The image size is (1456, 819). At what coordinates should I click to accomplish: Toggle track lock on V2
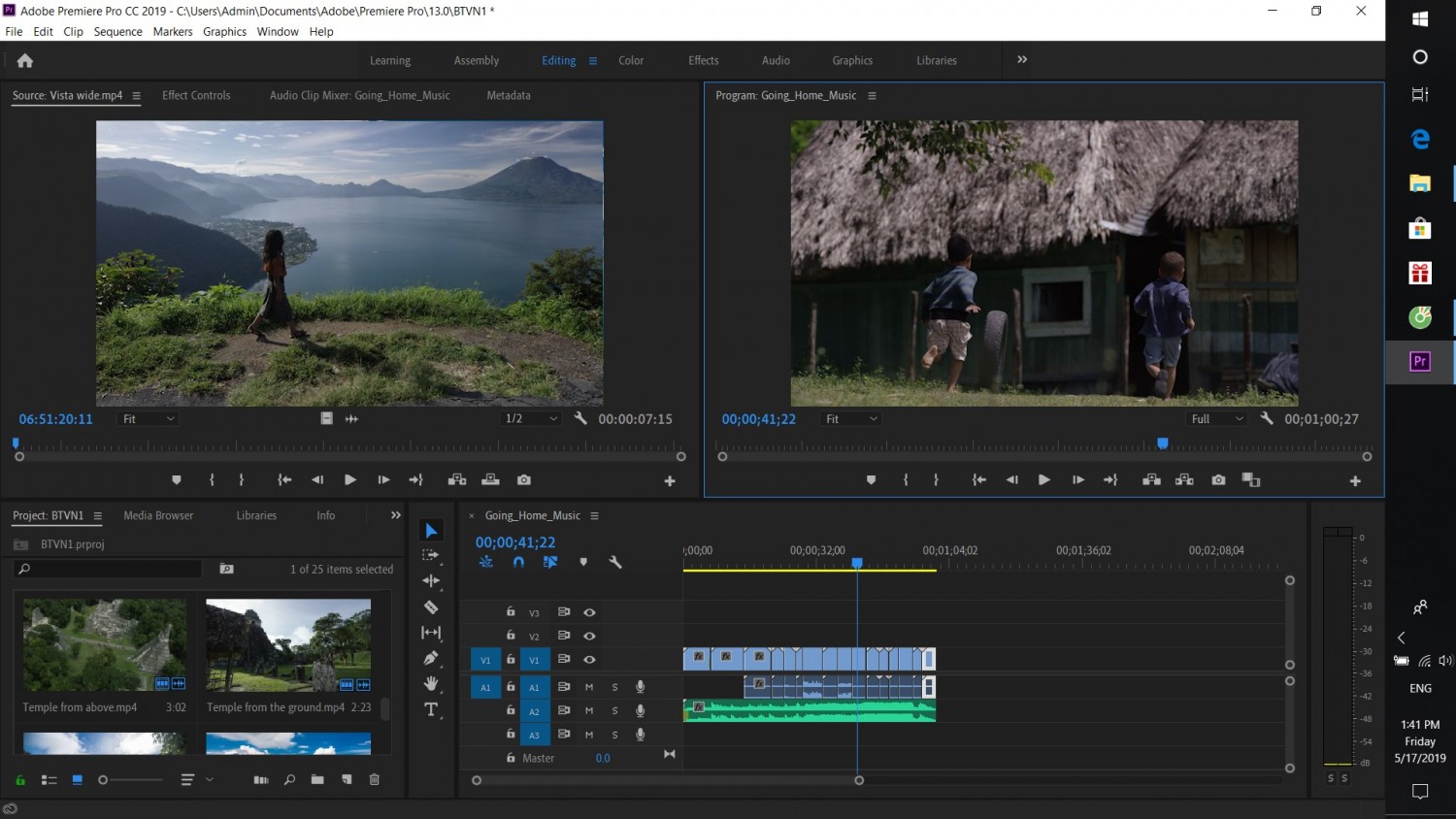point(511,636)
